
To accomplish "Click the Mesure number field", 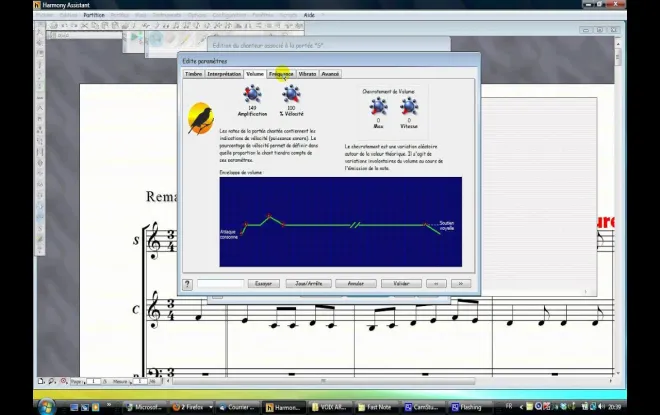I will (140, 381).
